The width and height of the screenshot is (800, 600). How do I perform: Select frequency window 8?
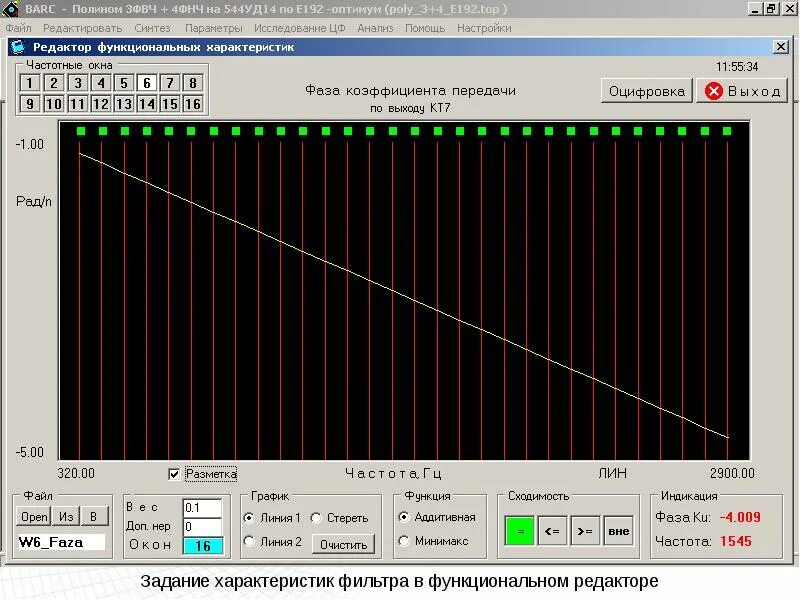tap(192, 83)
